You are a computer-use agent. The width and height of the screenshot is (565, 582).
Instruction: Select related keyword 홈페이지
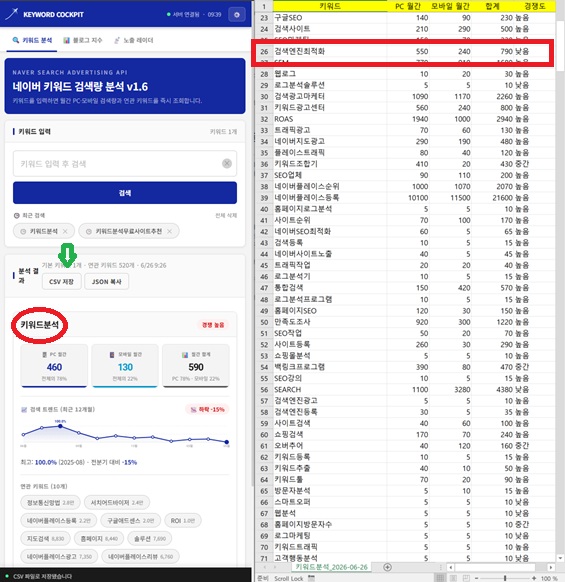click(x=99, y=538)
